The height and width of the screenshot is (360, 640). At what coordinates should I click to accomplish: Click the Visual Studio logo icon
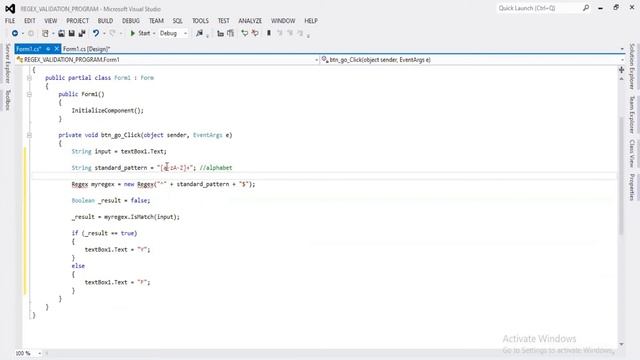tap(10, 9)
